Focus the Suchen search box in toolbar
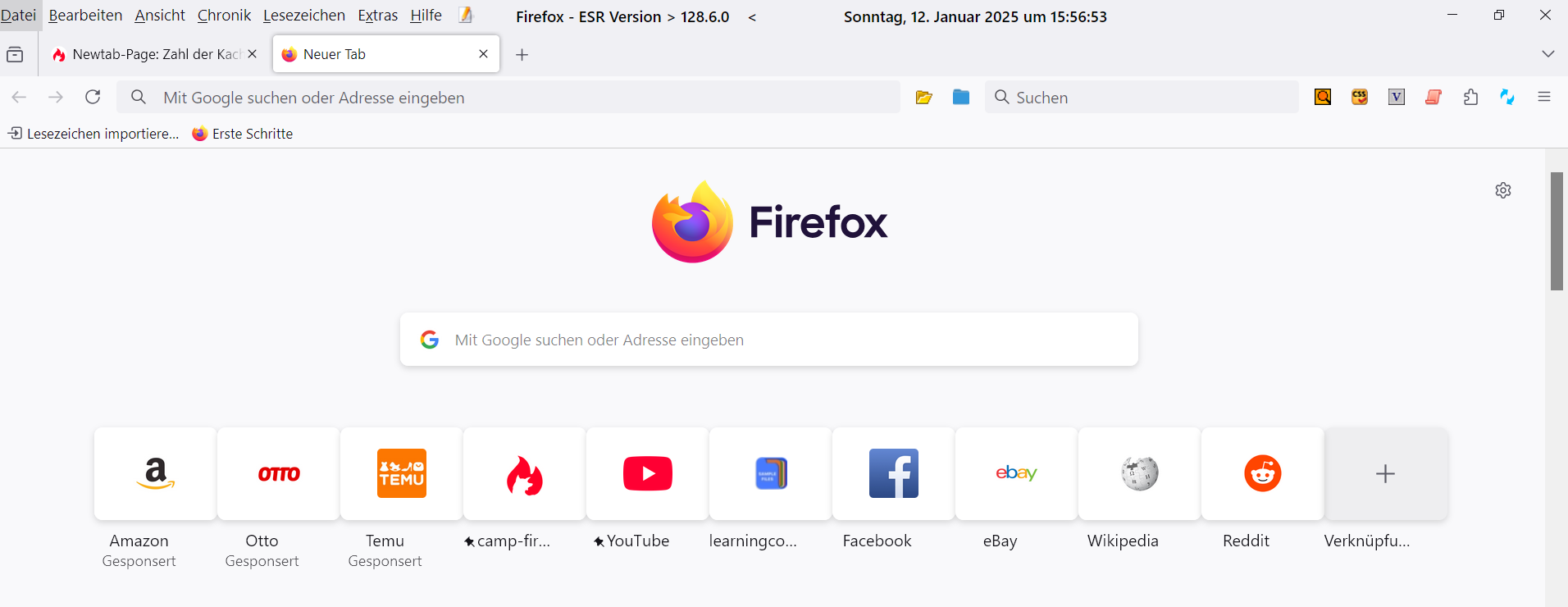Viewport: 1568px width, 607px height. (1142, 98)
